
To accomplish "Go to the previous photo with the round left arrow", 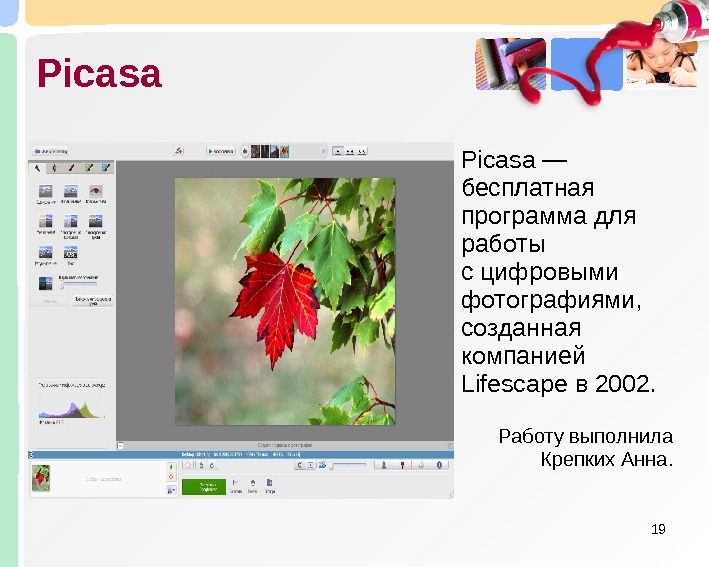I will coord(245,151).
